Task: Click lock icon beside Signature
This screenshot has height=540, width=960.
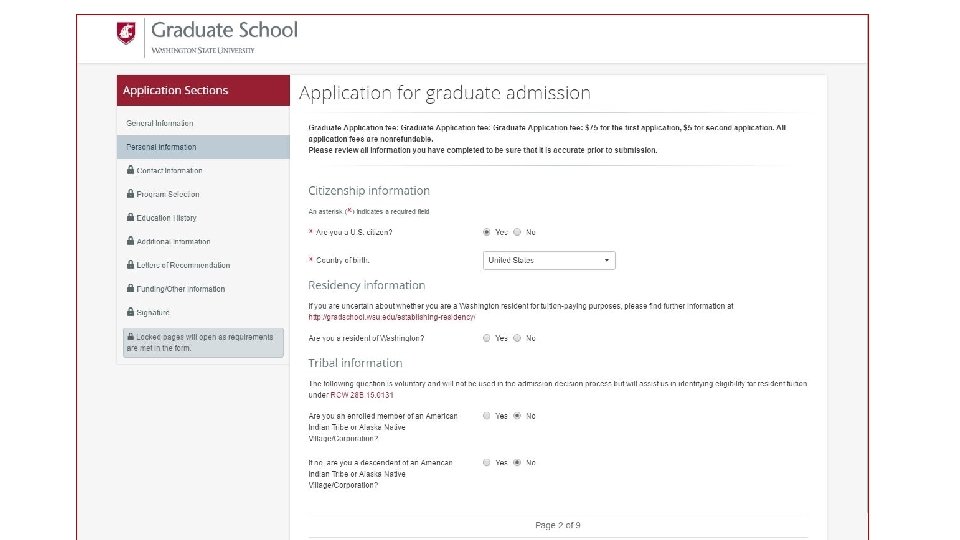Action: click(x=131, y=312)
